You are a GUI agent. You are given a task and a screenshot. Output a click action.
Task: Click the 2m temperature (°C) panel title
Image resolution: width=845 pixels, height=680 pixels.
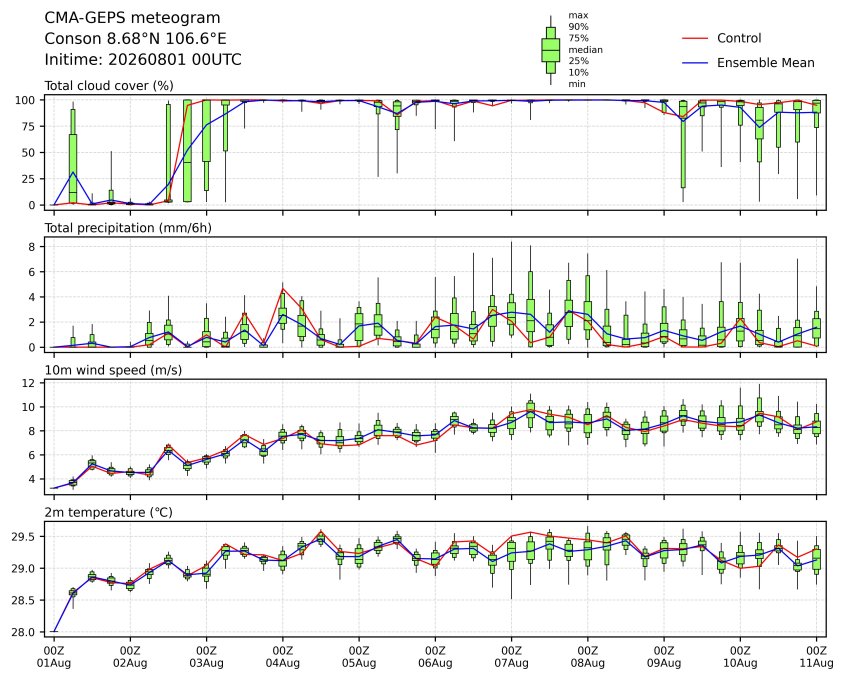click(108, 512)
